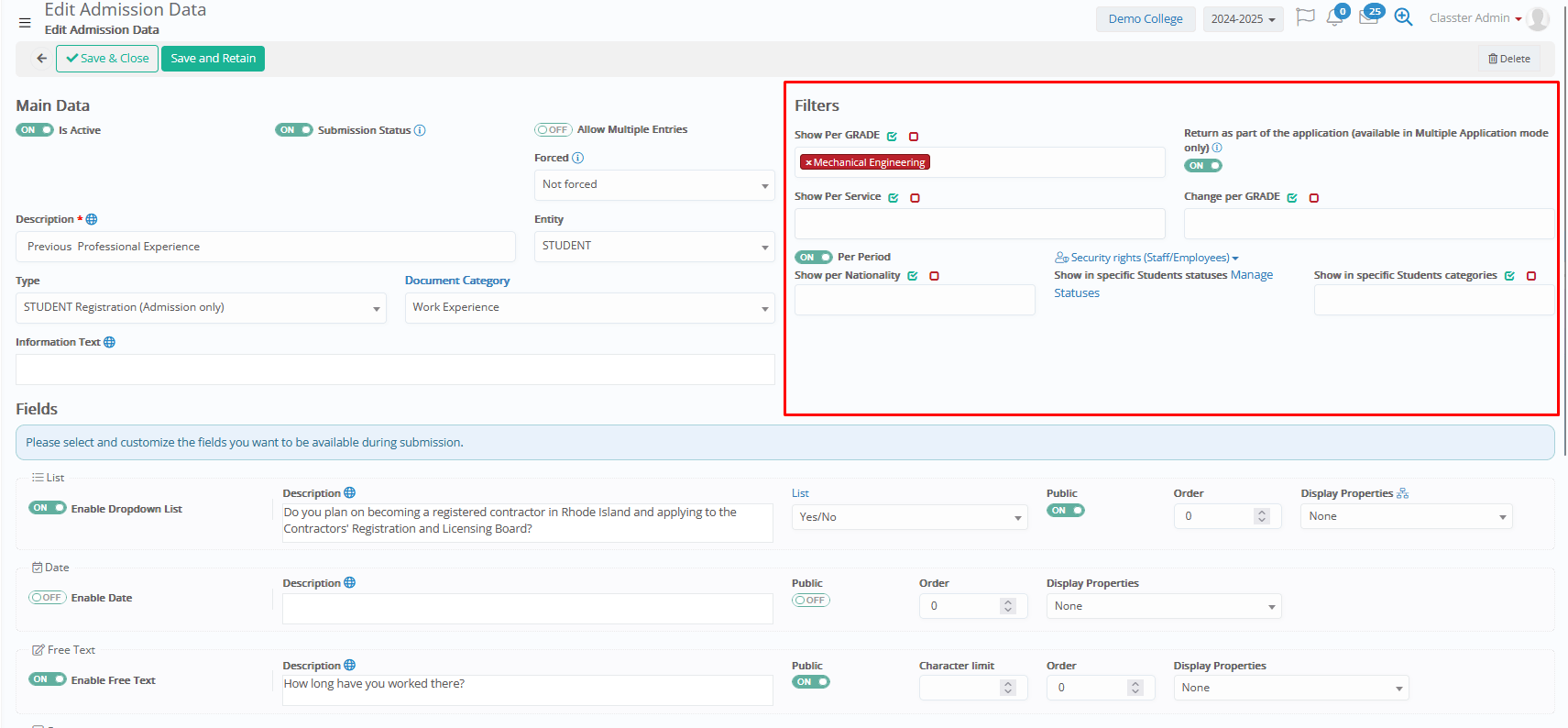Viewport: 1568px width, 728px height.
Task: Enable Allow Multiple Entries toggle
Action: pyautogui.click(x=554, y=130)
